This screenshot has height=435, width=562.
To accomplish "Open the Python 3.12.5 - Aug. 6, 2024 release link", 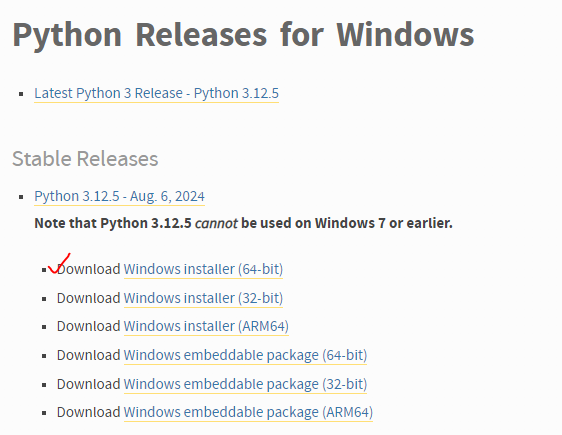I will point(119,196).
